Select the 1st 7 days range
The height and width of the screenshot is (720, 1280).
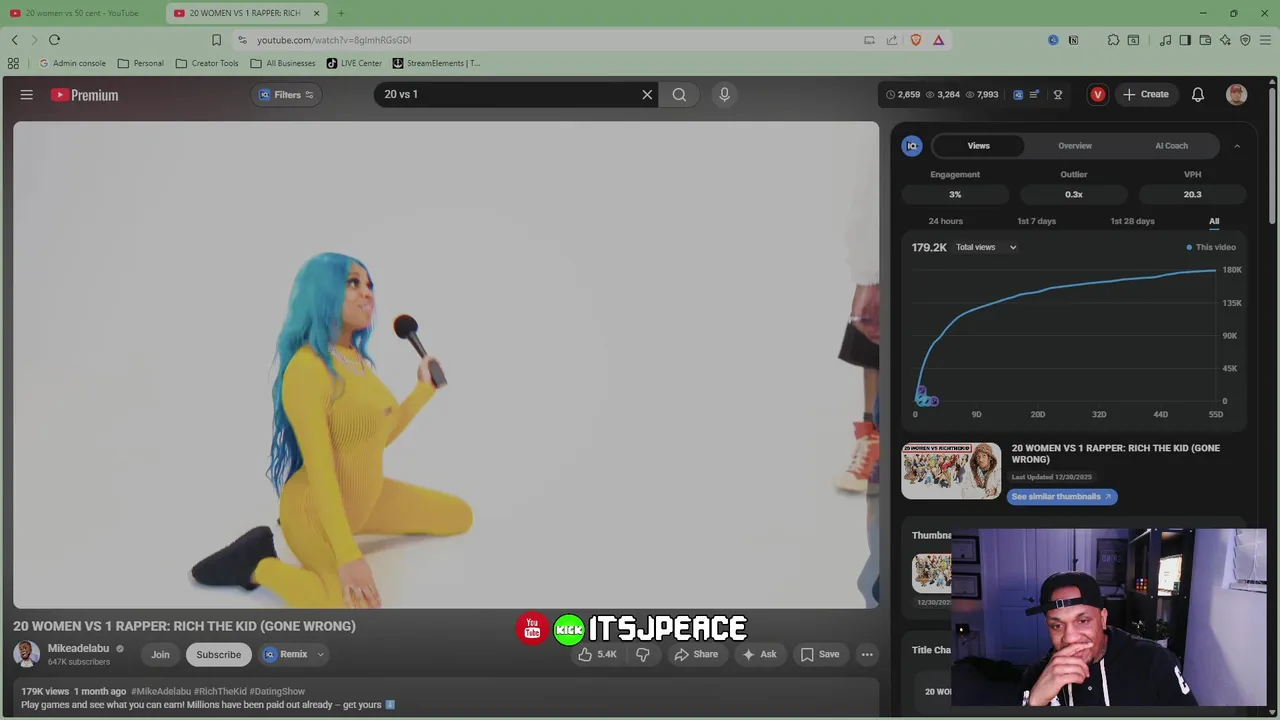pos(1036,221)
